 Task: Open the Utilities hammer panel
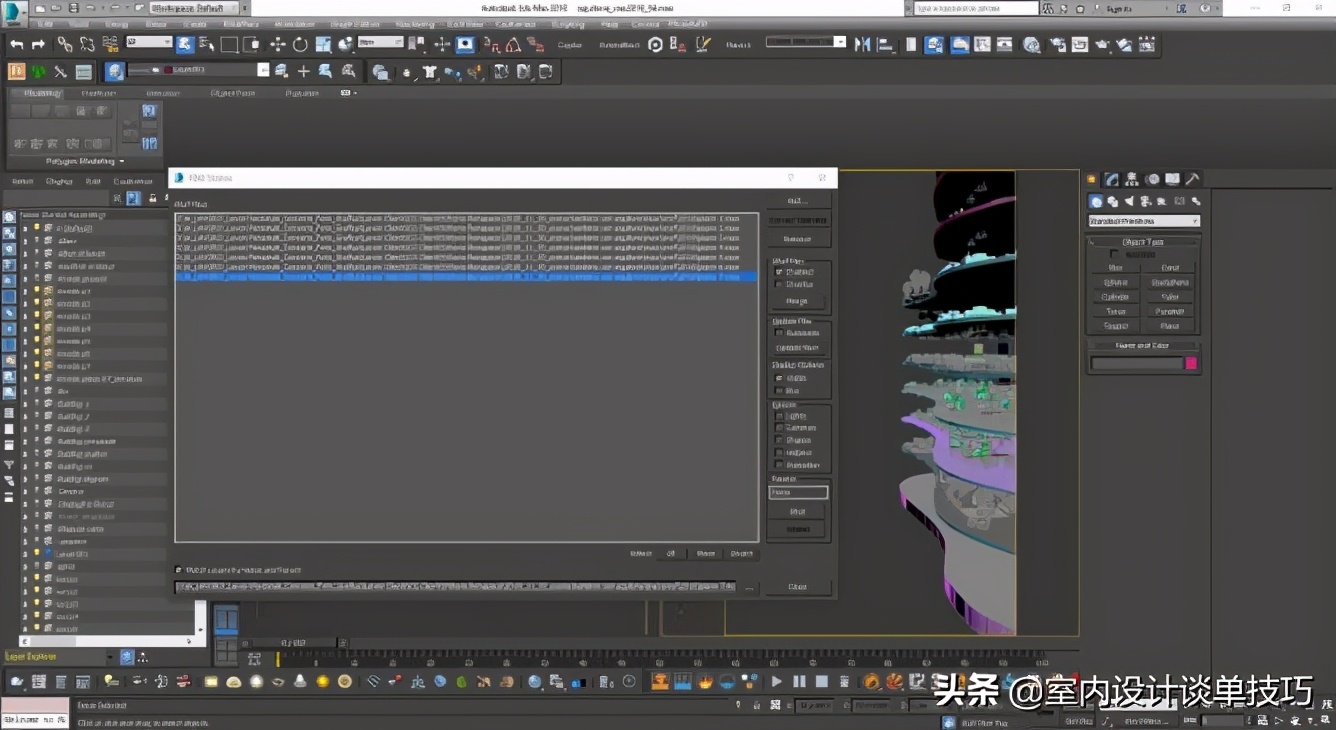(1192, 179)
